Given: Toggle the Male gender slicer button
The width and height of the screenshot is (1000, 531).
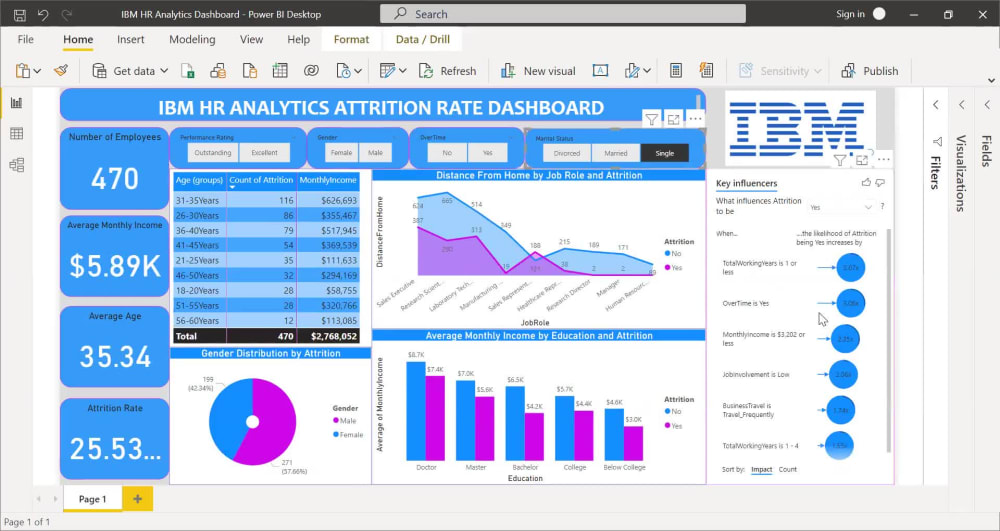Looking at the screenshot, I should (x=375, y=153).
